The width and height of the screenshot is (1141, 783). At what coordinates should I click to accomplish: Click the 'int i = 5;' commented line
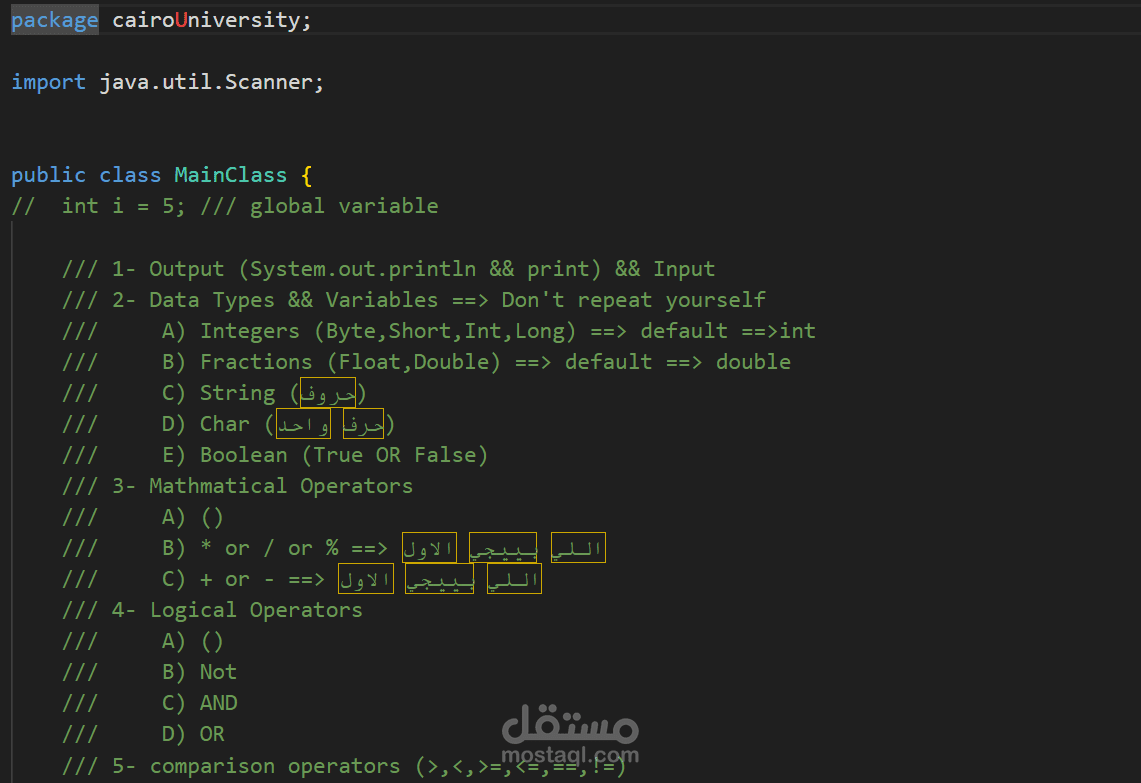(x=225, y=207)
